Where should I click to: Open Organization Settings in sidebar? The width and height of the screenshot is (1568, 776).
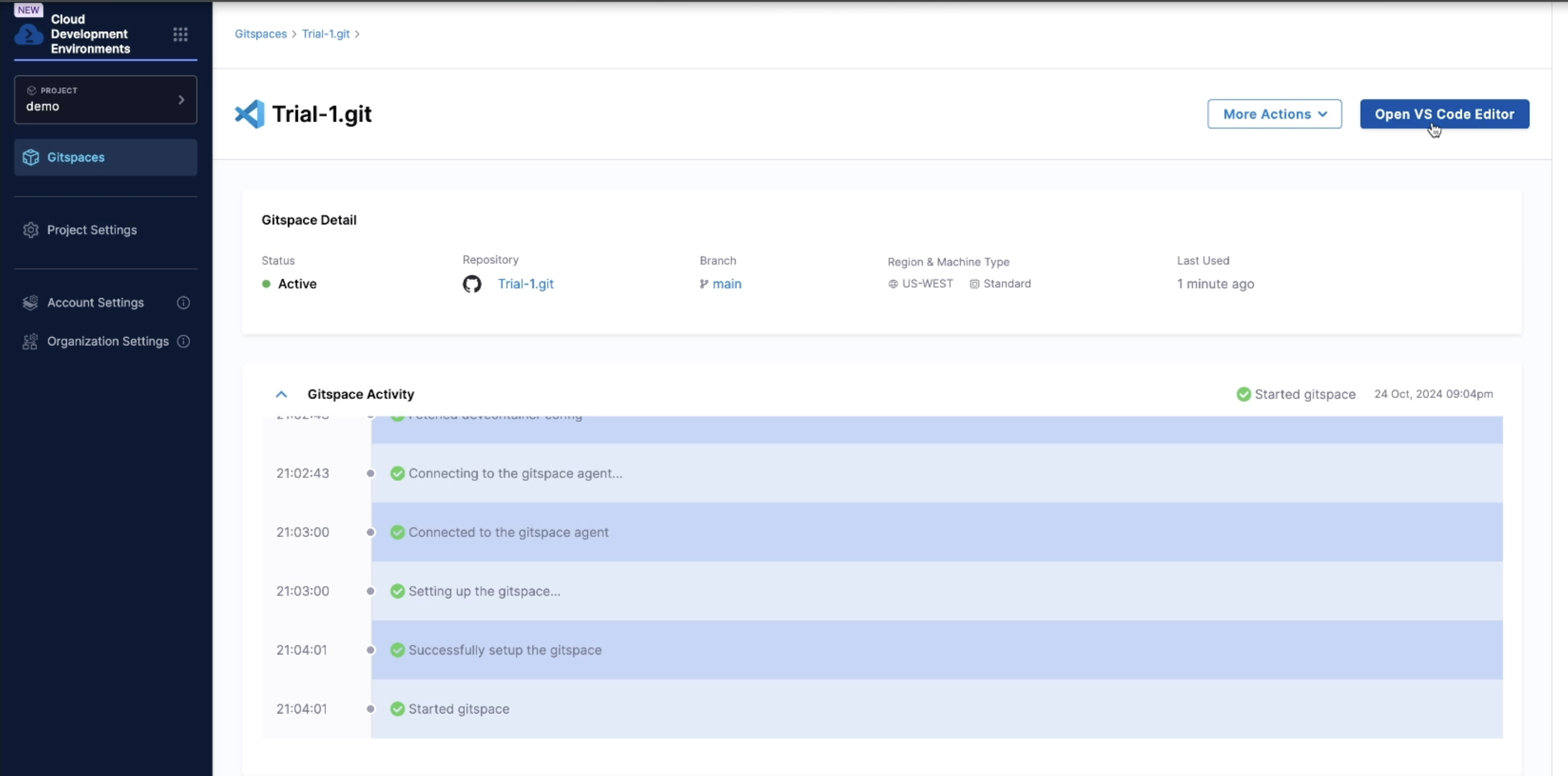(107, 341)
